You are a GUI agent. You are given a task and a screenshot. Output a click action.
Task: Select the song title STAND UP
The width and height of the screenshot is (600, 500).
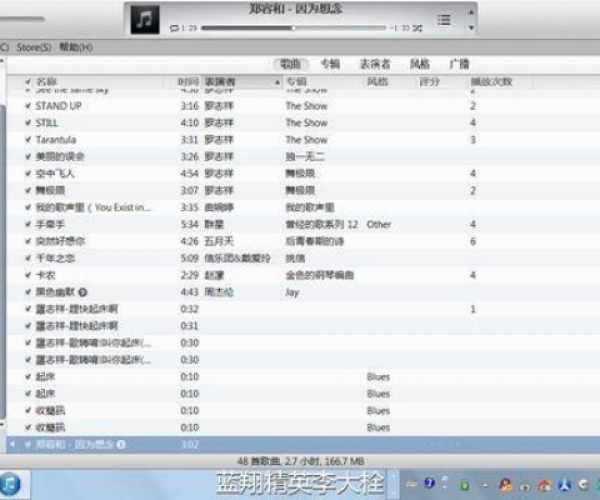[59, 106]
